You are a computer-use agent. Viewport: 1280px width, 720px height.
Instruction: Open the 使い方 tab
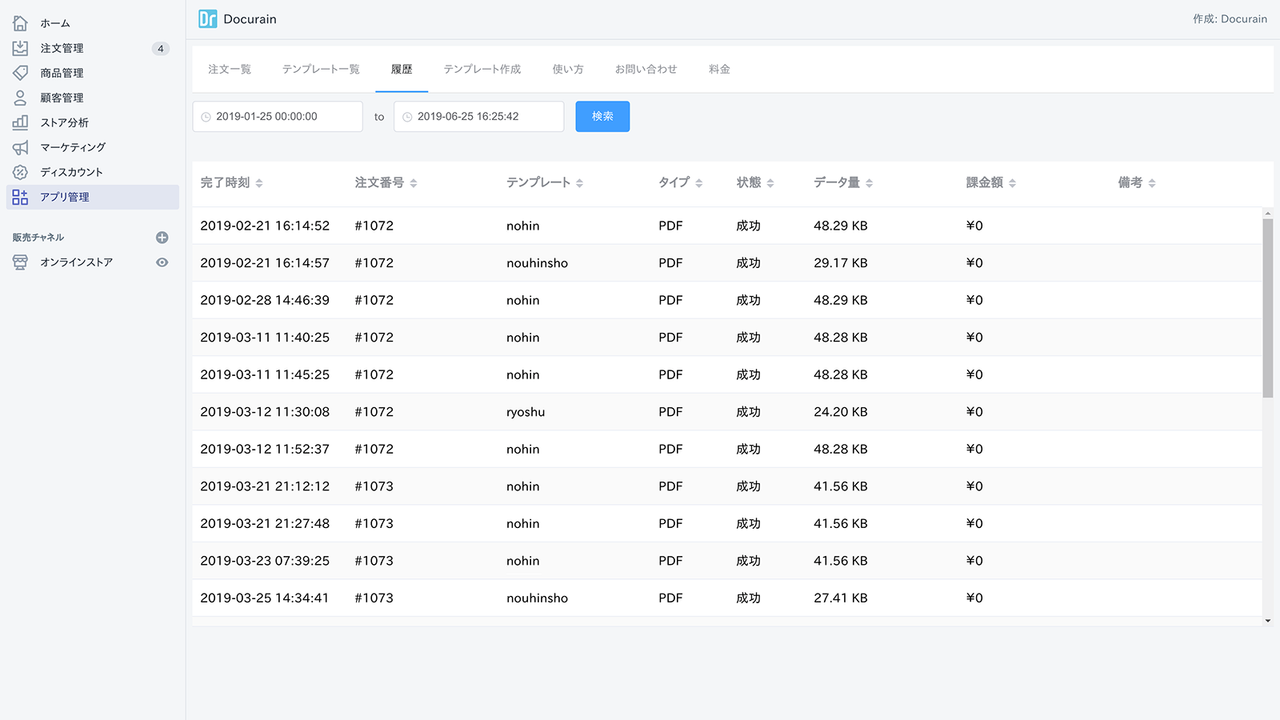point(568,69)
